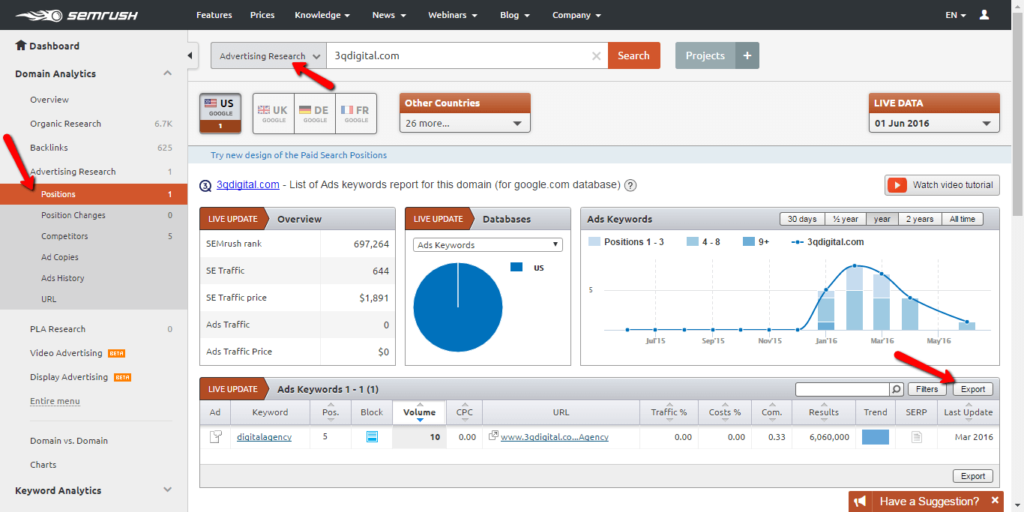
Task: Set chart range to half year
Action: click(845, 219)
